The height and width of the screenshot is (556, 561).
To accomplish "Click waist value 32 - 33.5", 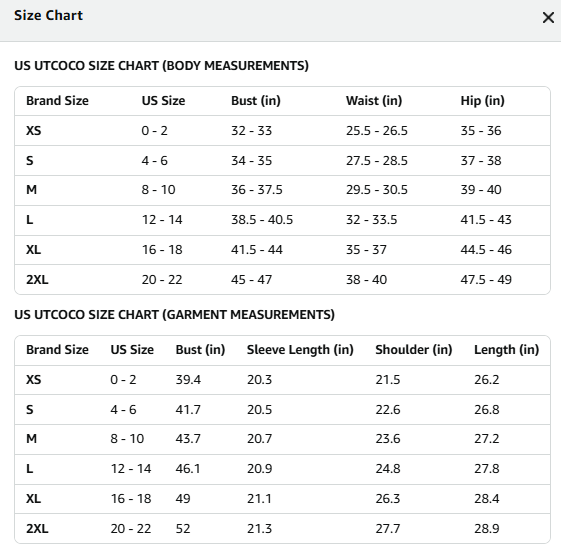I will (371, 220).
